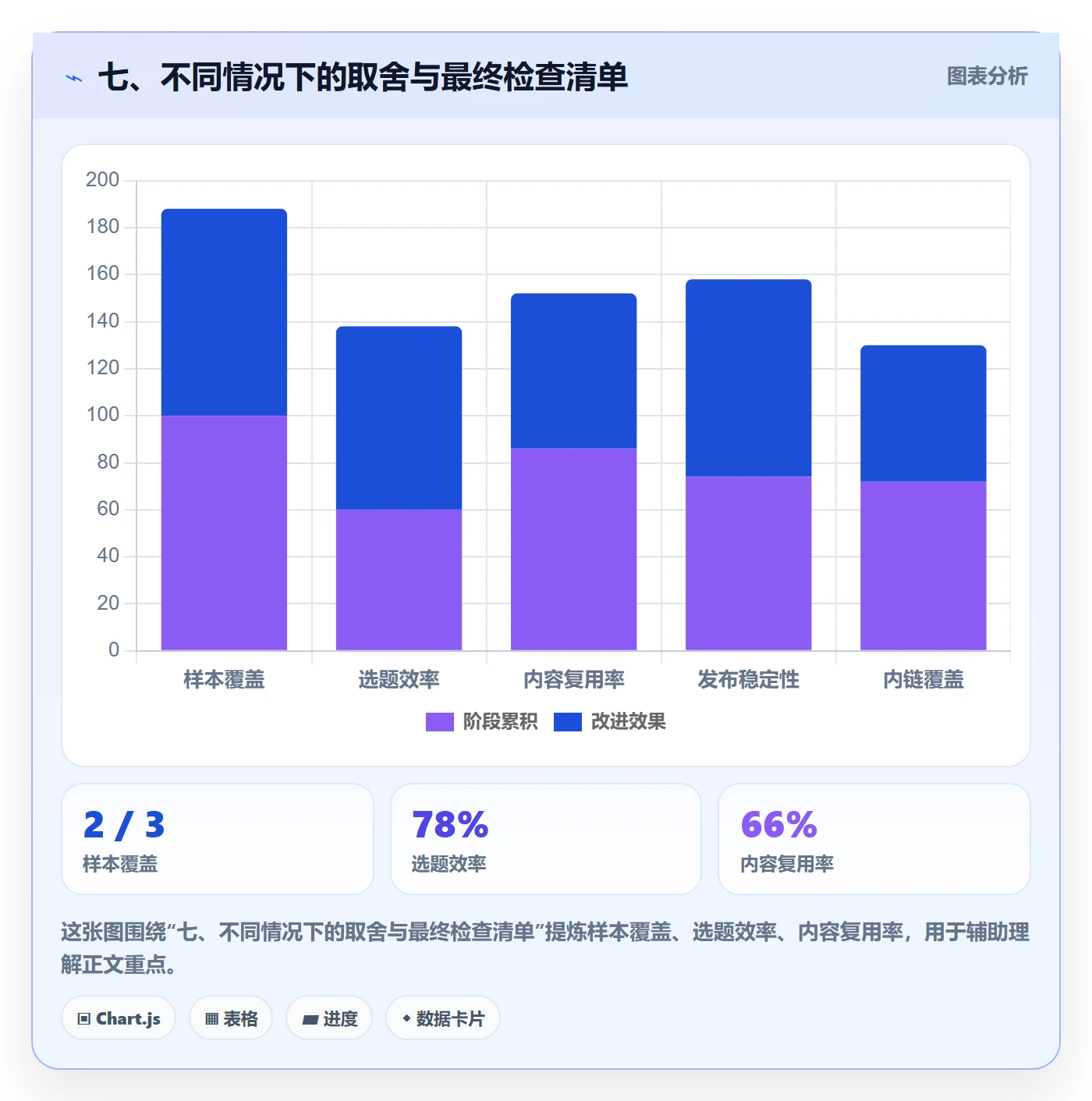Toggle the 改进效果 legend blue swatch
1092x1101 pixels.
pos(568,722)
